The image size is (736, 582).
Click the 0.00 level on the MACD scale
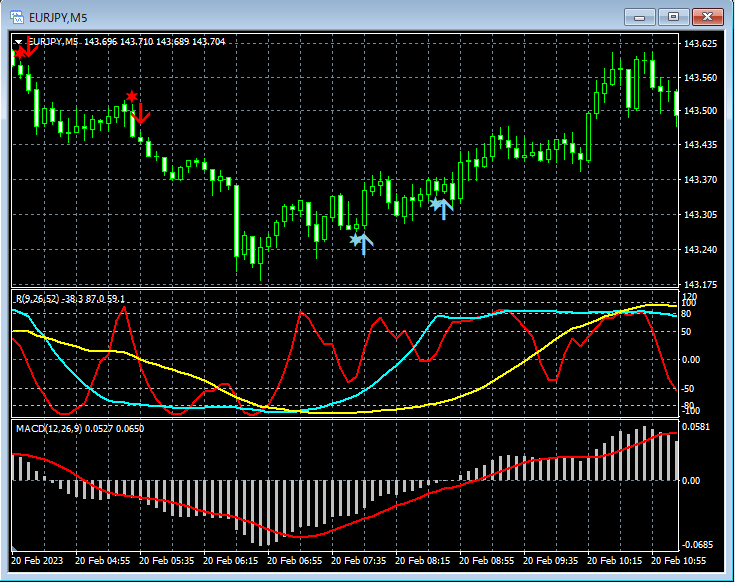pos(692,480)
